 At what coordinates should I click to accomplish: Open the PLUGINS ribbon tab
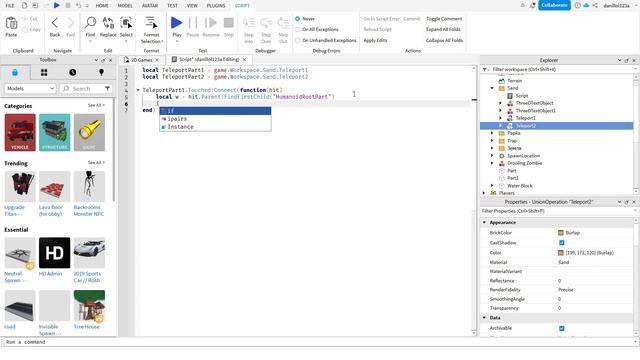tap(216, 6)
